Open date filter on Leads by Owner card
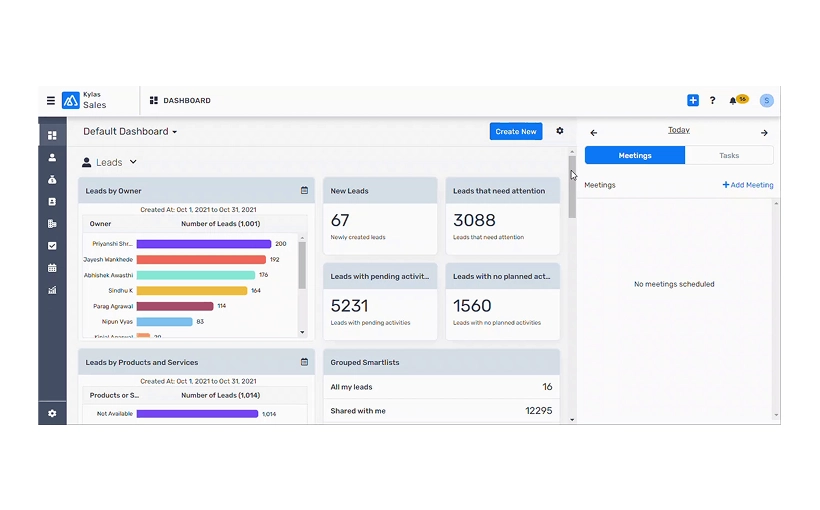Viewport: 820px width, 510px height. pyautogui.click(x=304, y=190)
